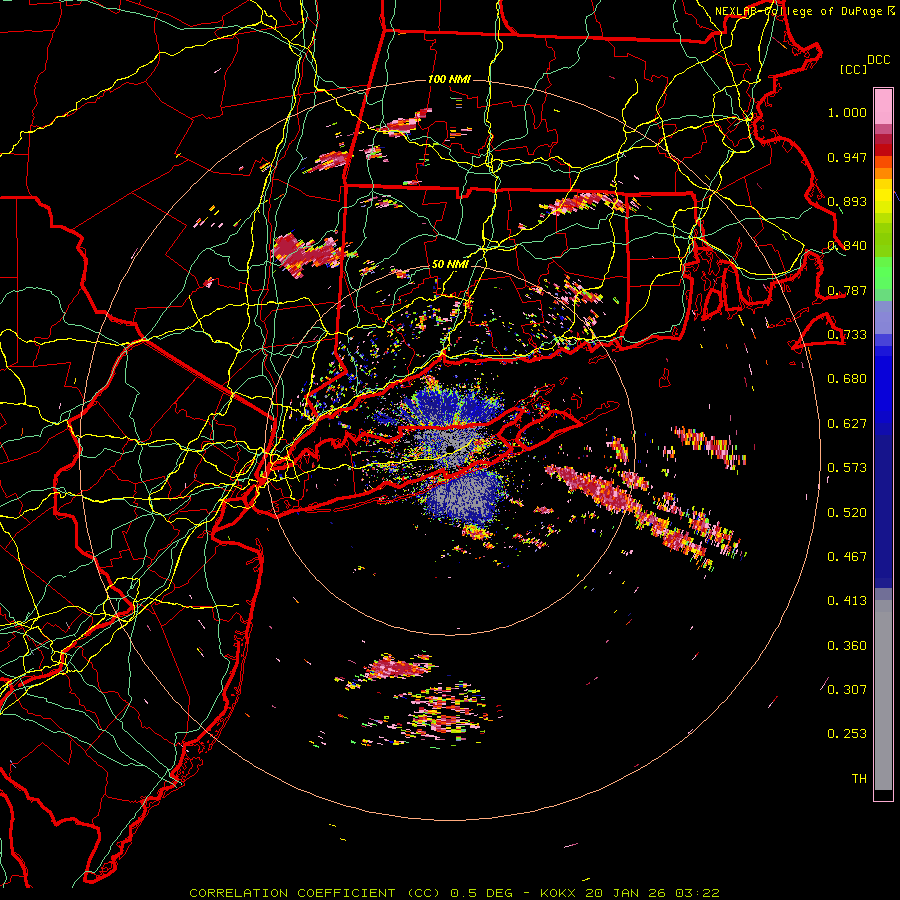Screen dimensions: 900x900
Task: Click the CORRELATION COEFFICIENT (CC) caption text
Action: click(315, 893)
